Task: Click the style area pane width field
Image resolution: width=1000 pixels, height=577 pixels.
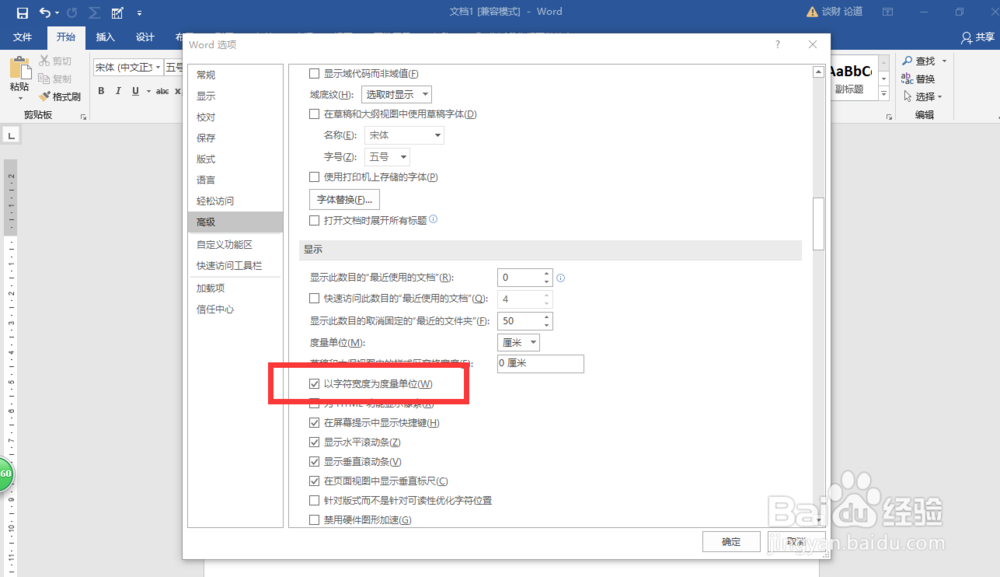Action: coord(540,363)
